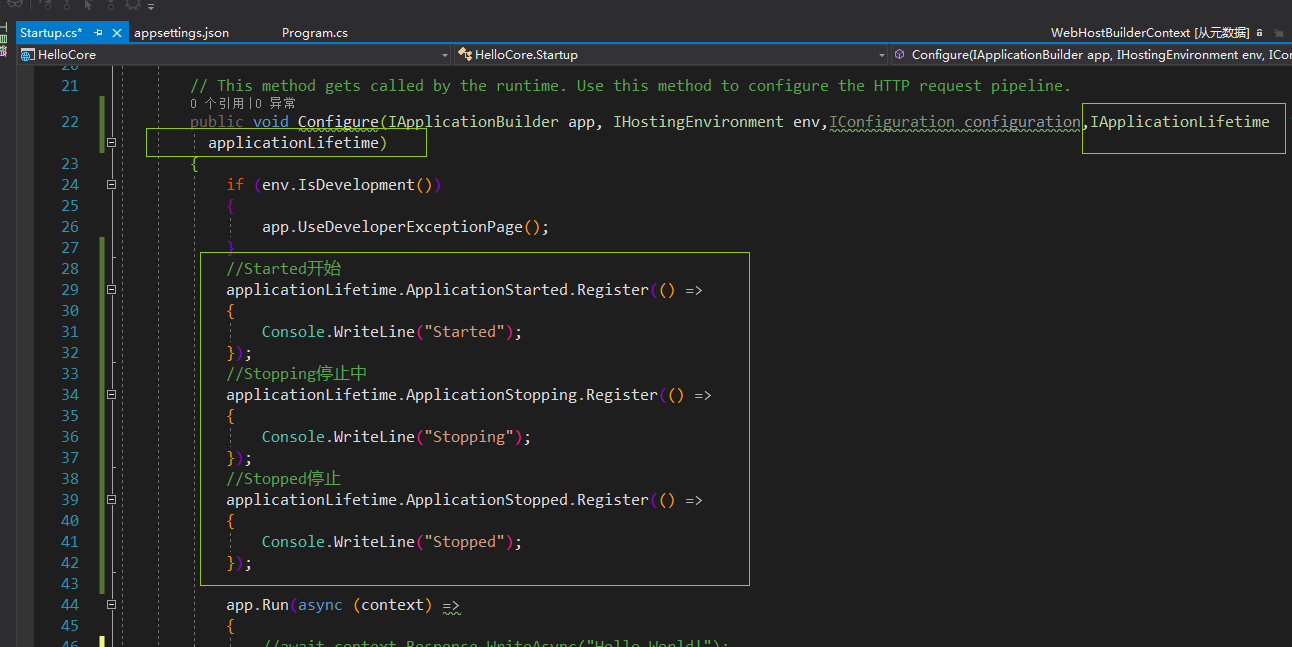Click Console on line 31

[293, 332]
